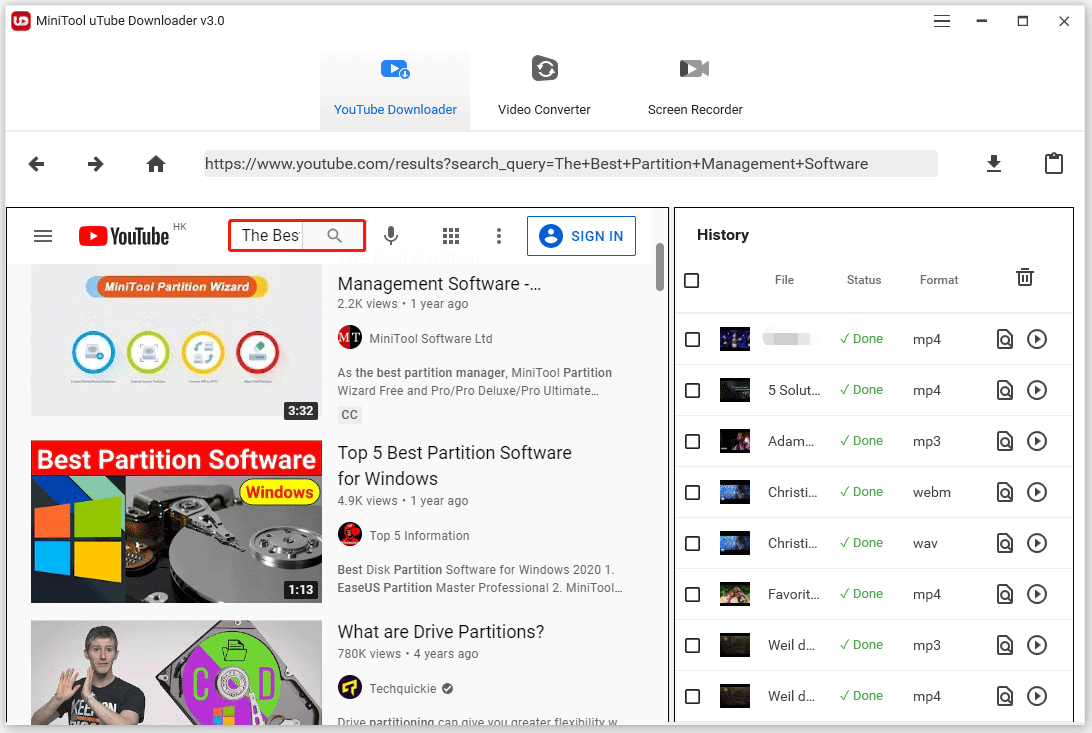This screenshot has height=733, width=1092.
Task: Locate the Weil d... mp3 file
Action: (1004, 645)
